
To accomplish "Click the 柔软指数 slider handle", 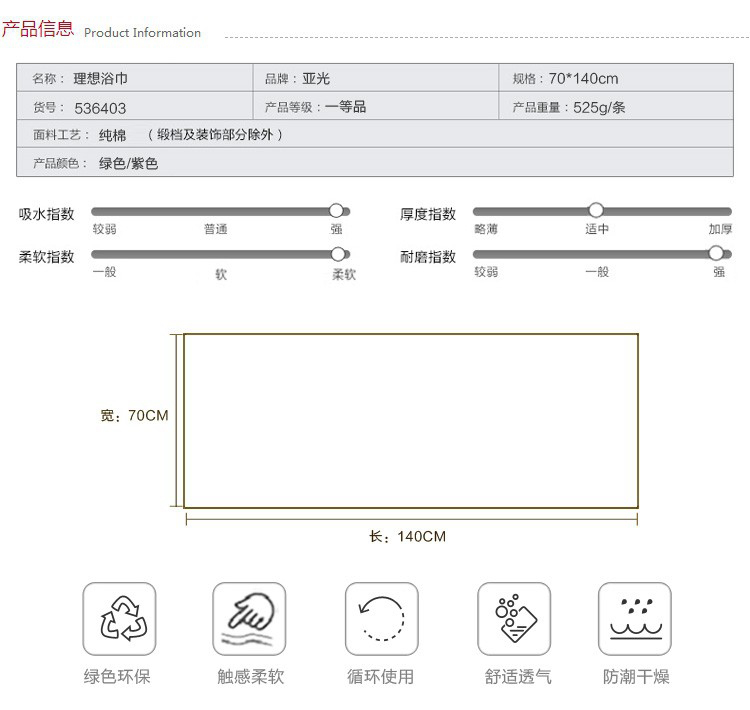I will (x=338, y=254).
